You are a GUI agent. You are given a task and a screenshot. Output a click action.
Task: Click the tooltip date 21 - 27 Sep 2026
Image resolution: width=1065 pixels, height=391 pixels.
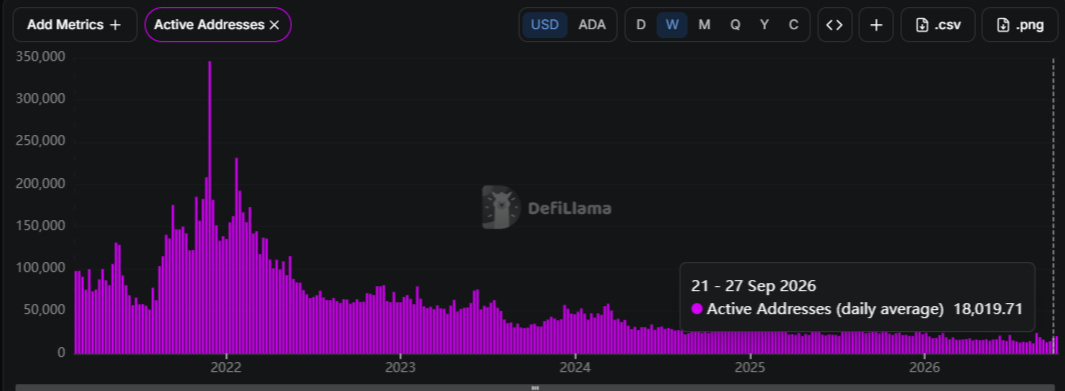[754, 286]
